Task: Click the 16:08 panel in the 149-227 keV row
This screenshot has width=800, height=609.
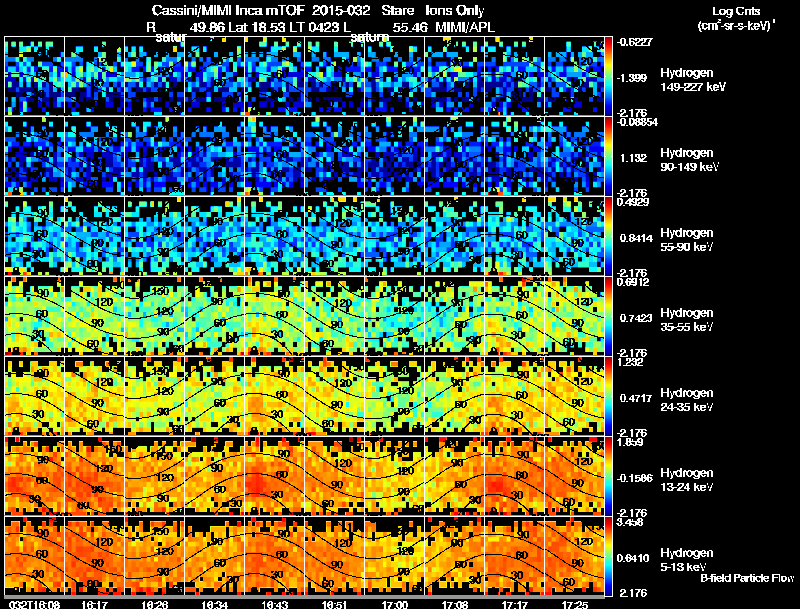Action: click(35, 76)
